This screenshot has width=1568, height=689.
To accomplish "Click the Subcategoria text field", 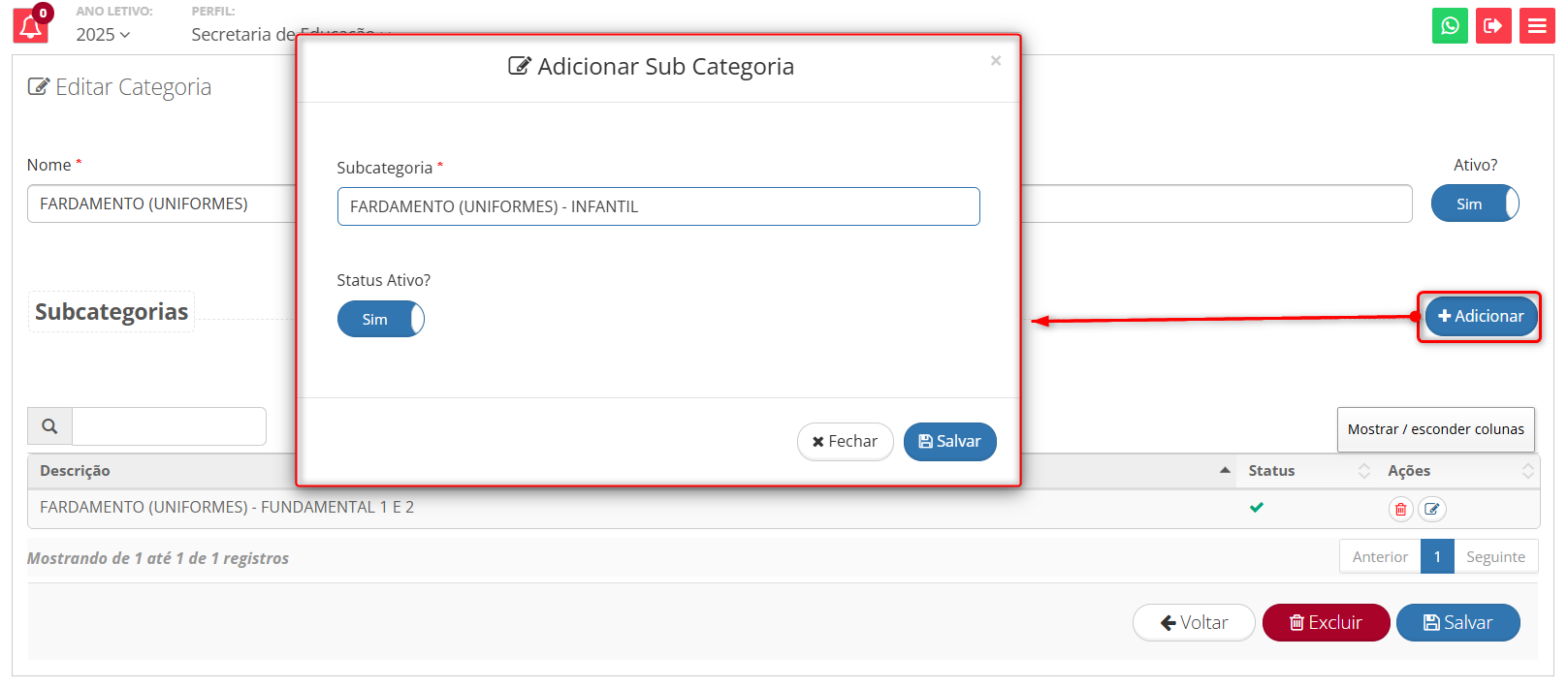I will 658,206.
